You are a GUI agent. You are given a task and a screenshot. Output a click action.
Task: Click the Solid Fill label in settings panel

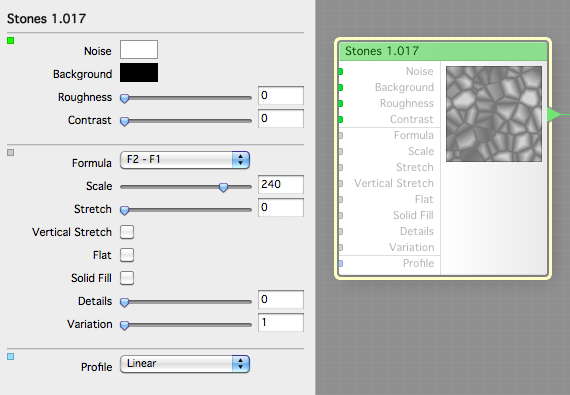point(91,278)
